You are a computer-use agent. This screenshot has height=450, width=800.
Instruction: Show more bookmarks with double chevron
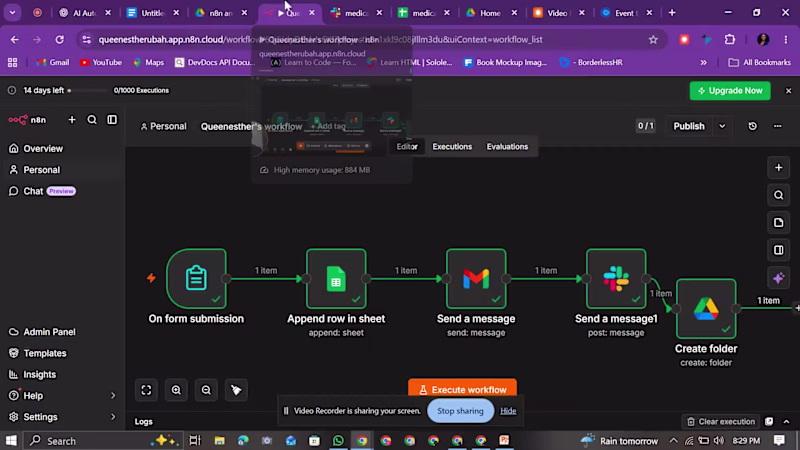[704, 62]
